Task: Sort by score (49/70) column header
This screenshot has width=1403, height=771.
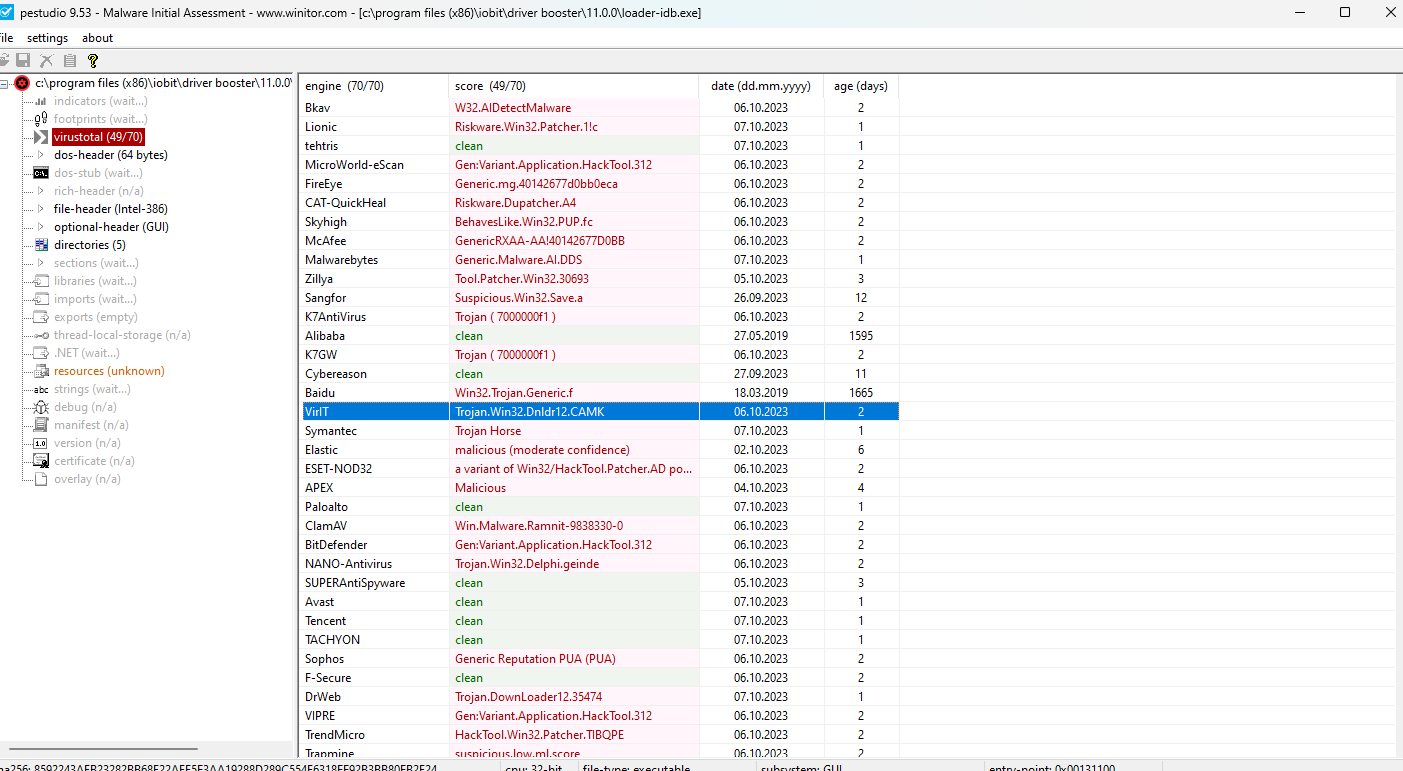Action: [x=573, y=86]
